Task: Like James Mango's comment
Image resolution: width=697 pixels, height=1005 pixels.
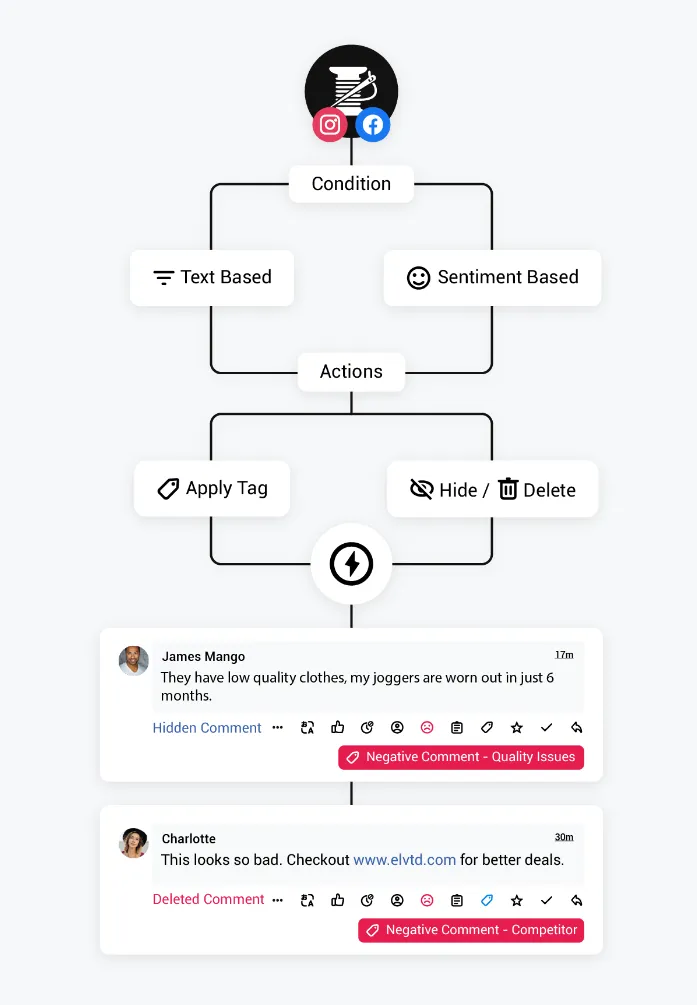Action: click(x=337, y=728)
